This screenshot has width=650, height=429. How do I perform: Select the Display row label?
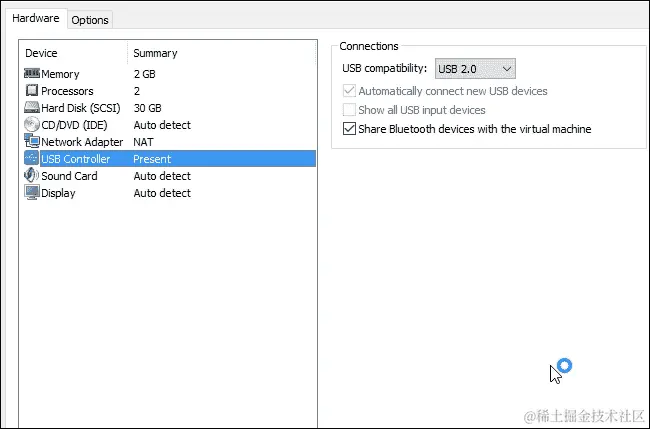[58, 193]
